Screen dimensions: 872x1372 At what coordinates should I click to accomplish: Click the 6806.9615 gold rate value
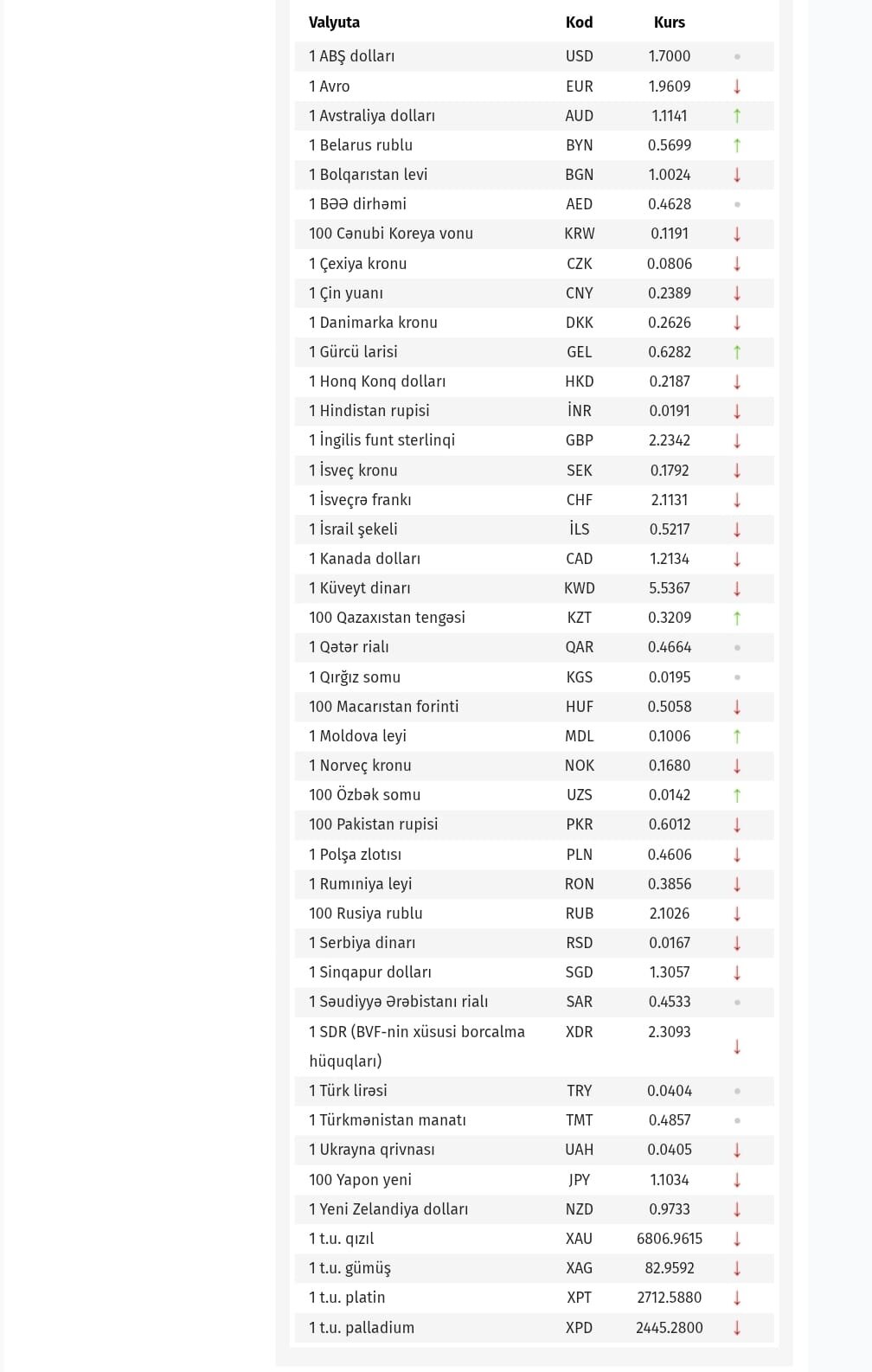[x=670, y=1239]
